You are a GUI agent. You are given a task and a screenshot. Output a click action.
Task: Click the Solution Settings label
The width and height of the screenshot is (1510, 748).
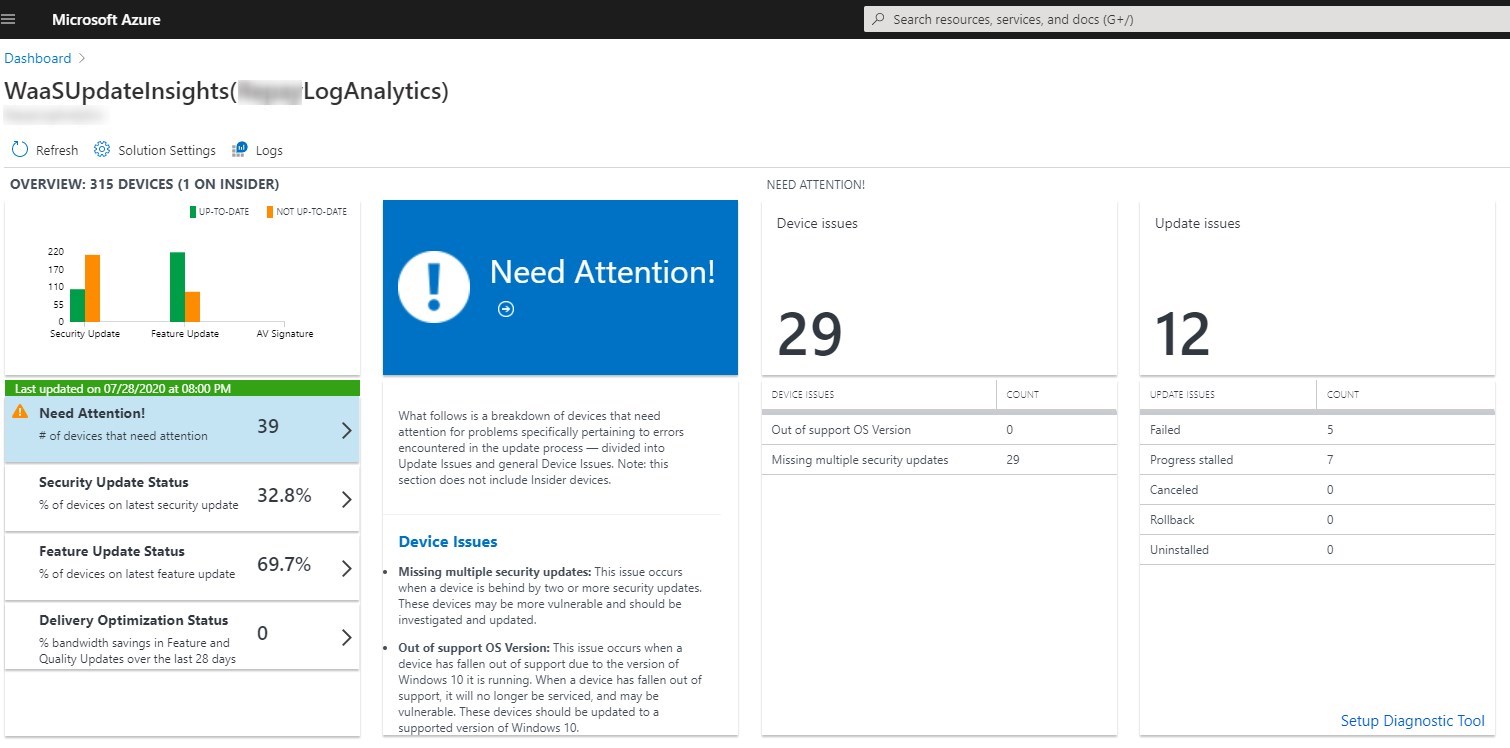coord(167,150)
